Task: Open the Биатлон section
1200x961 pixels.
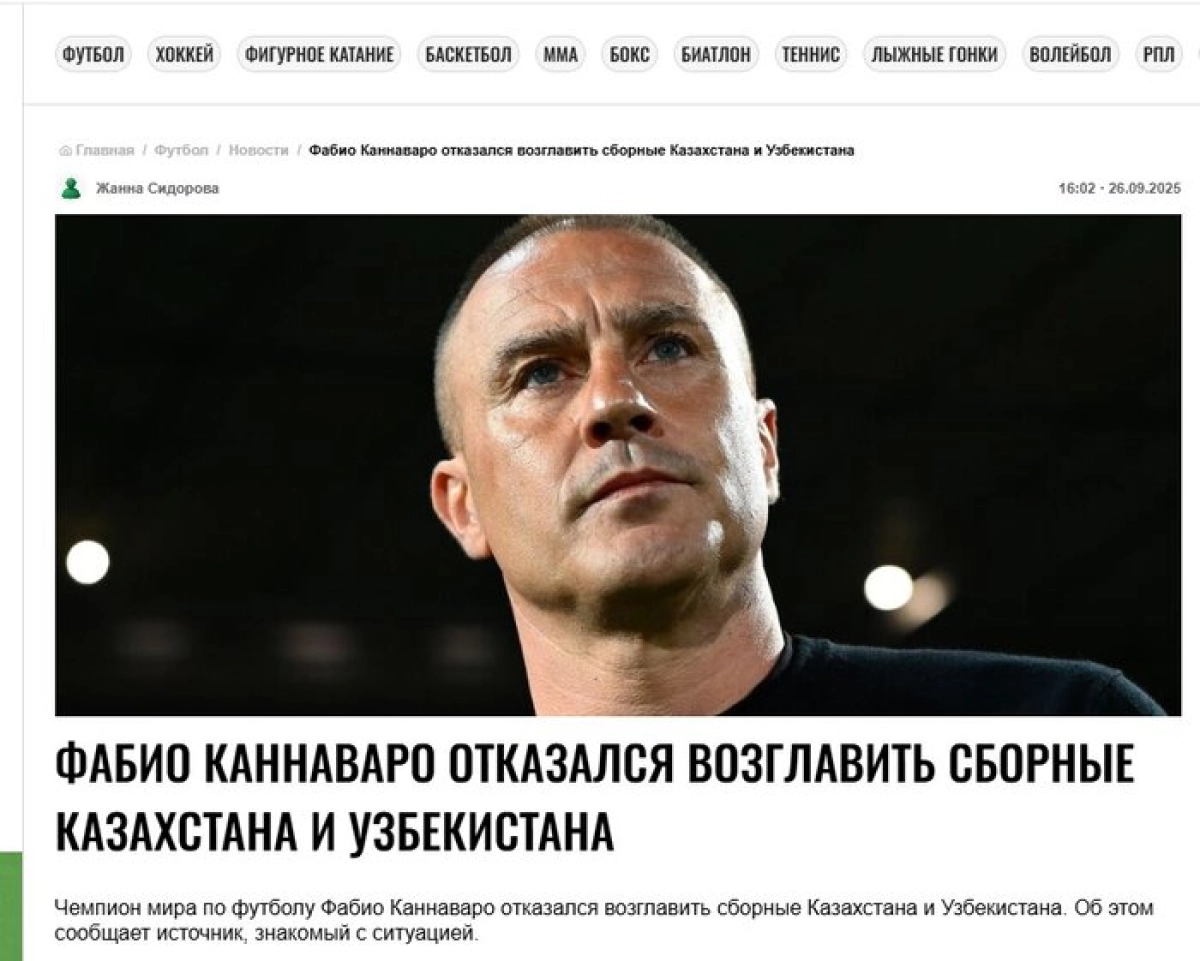Action: tap(716, 55)
